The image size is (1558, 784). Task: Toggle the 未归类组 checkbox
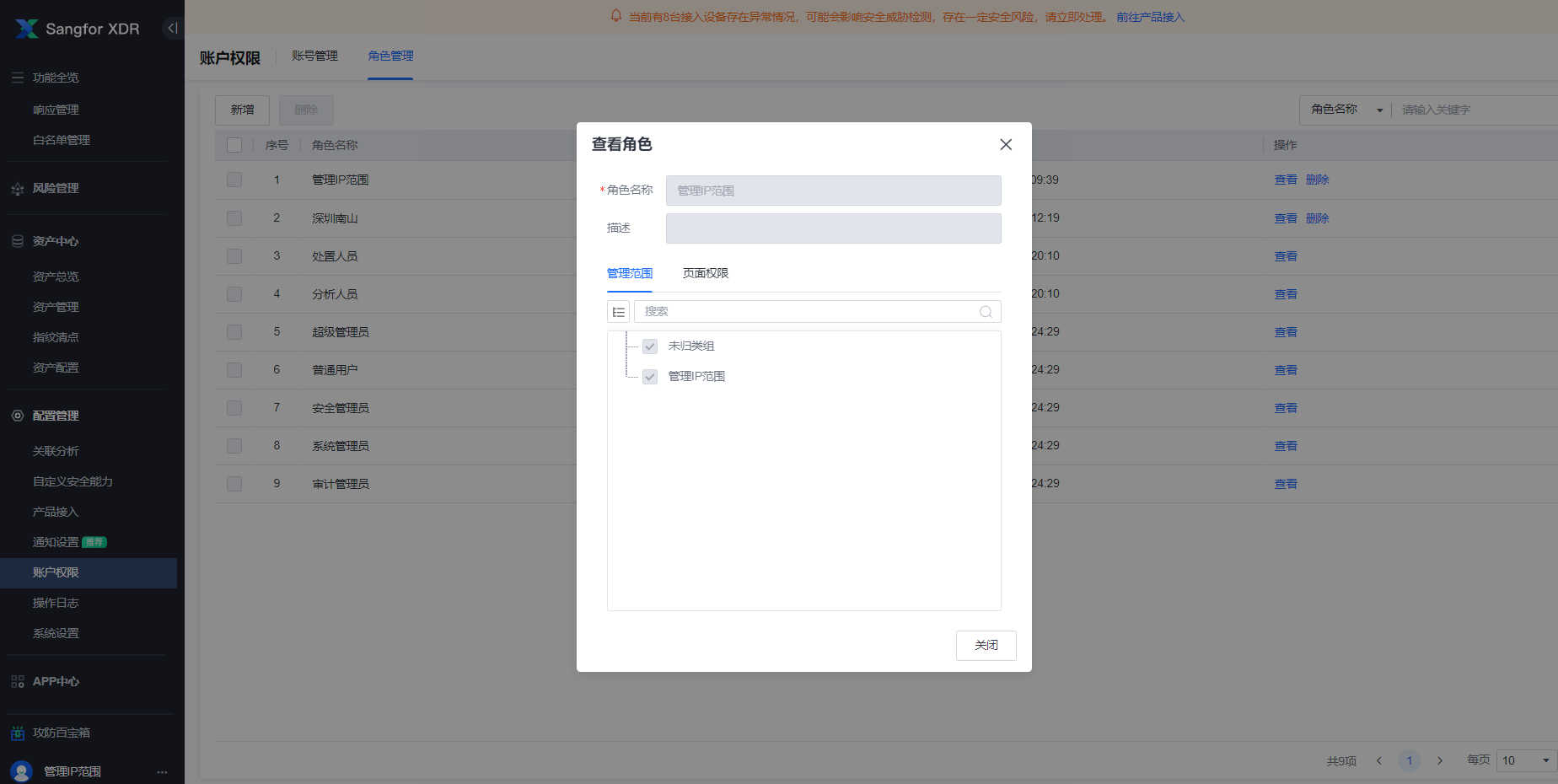[x=650, y=346]
